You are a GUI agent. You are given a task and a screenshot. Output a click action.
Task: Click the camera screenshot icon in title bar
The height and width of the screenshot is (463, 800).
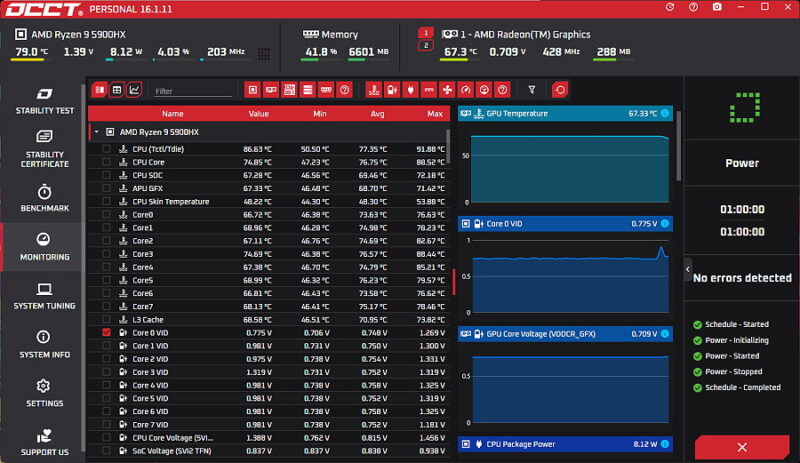pos(717,7)
